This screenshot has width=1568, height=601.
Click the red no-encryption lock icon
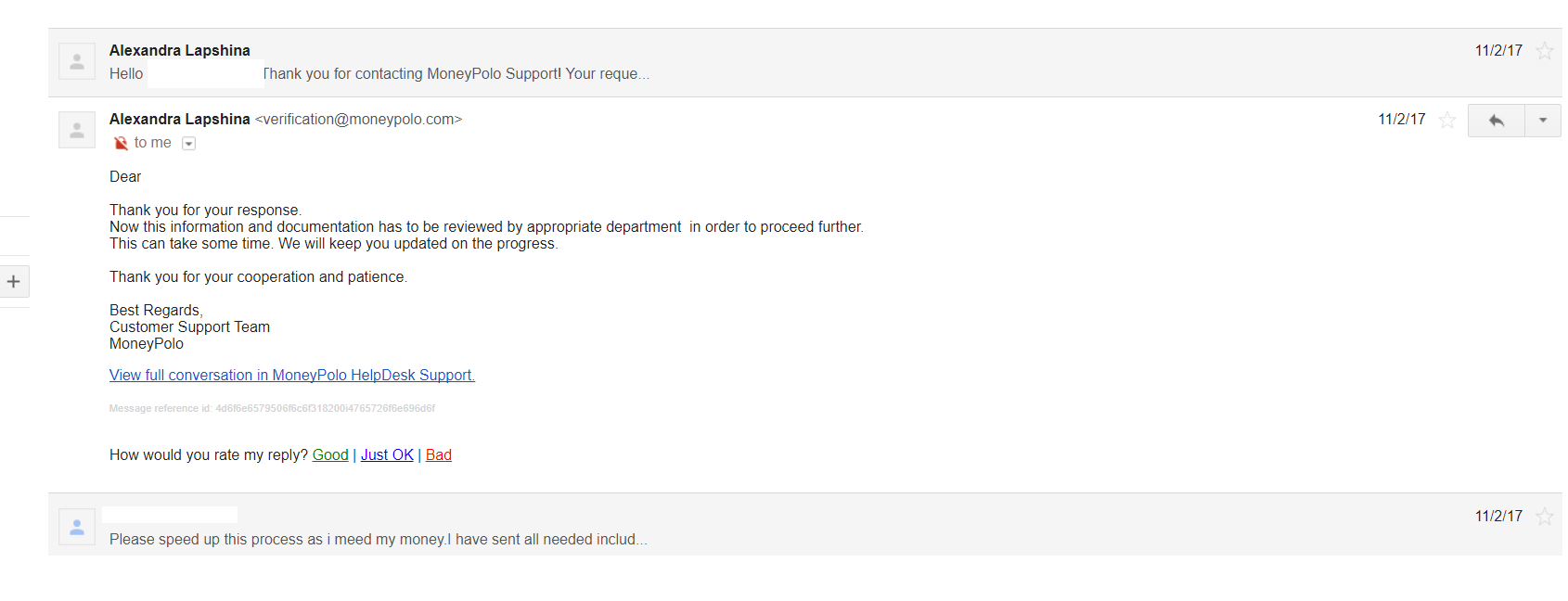pyautogui.click(x=121, y=143)
